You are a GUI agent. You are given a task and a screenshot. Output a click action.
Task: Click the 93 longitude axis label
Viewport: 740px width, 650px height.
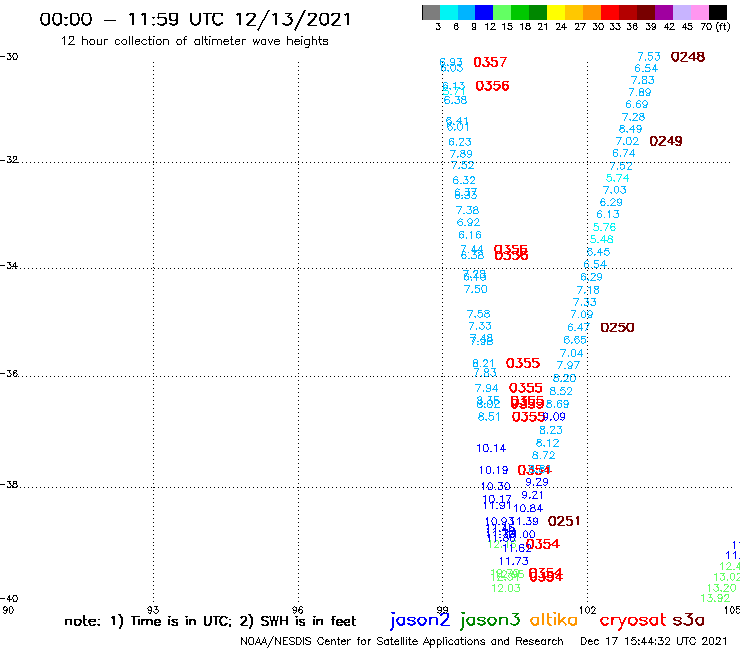(x=153, y=610)
